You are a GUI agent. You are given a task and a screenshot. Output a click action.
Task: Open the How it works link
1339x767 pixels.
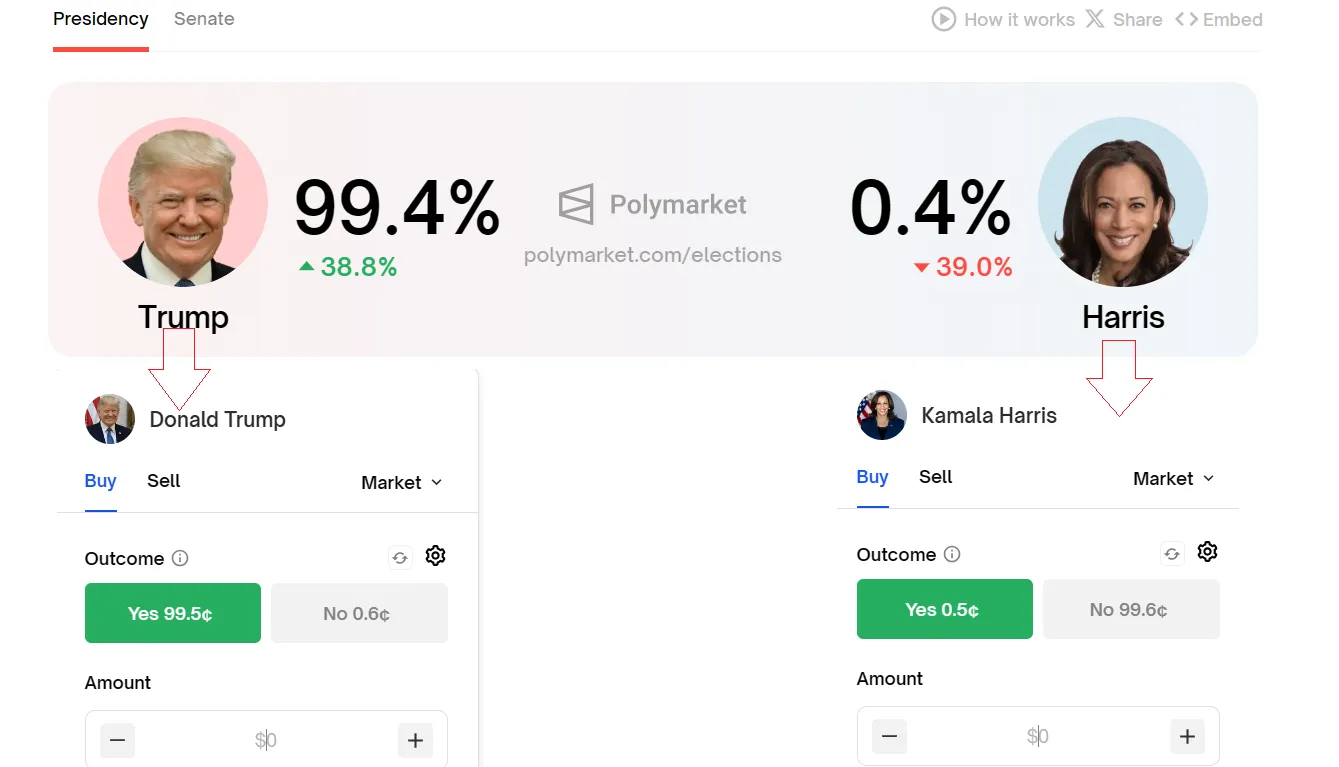[x=1019, y=19]
